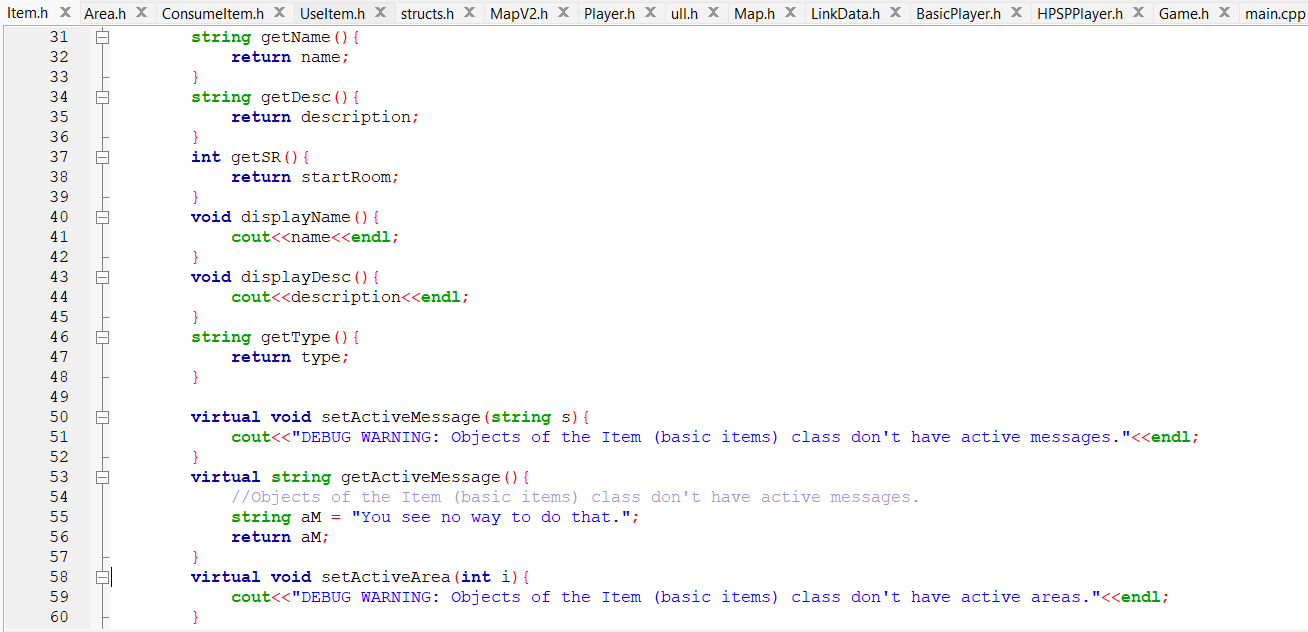Toggle the getType code fold marker
The height and width of the screenshot is (632, 1308).
[x=102, y=337]
